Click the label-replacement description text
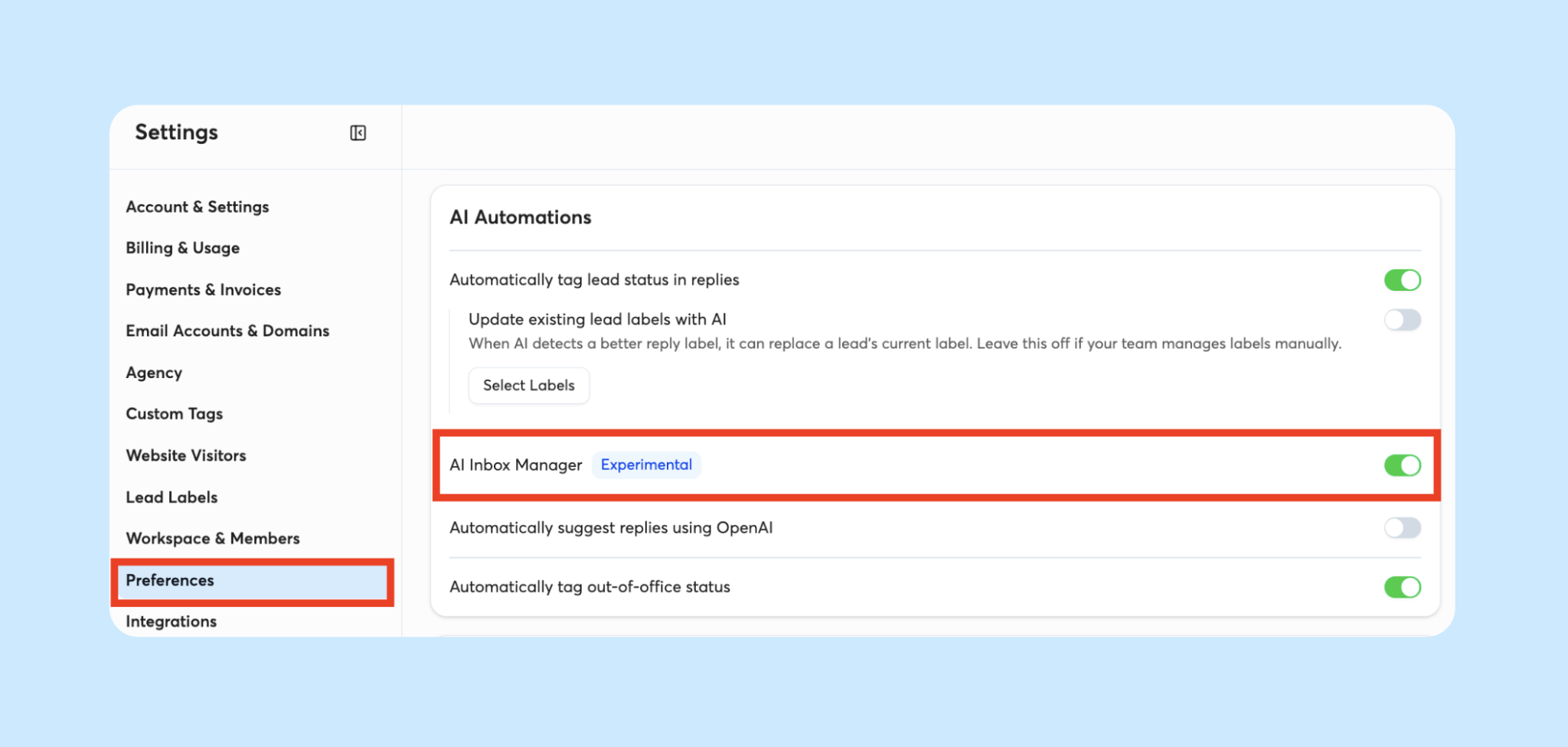This screenshot has height=747, width=1568. click(905, 344)
